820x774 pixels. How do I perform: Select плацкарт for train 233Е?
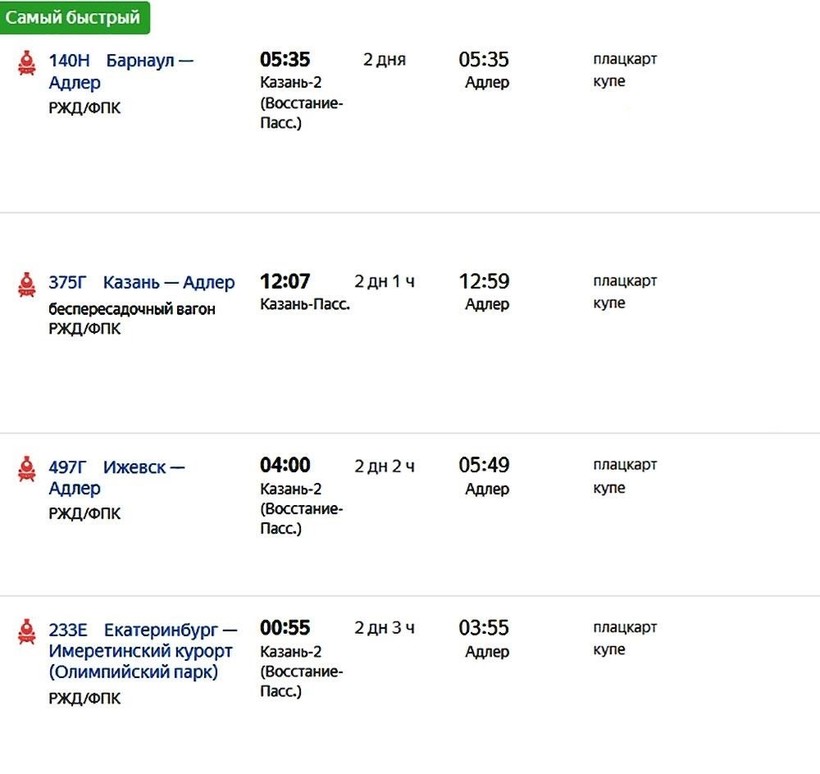pyautogui.click(x=624, y=627)
